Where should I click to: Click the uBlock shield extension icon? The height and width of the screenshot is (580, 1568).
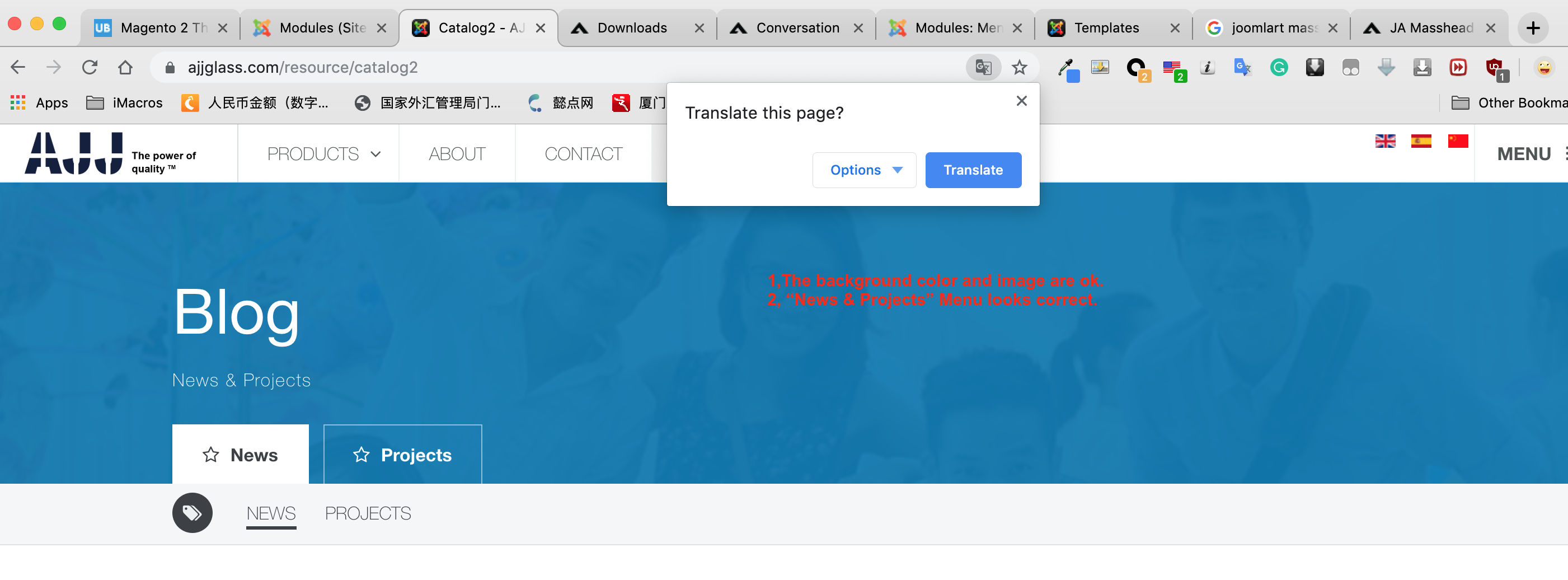(x=1496, y=69)
